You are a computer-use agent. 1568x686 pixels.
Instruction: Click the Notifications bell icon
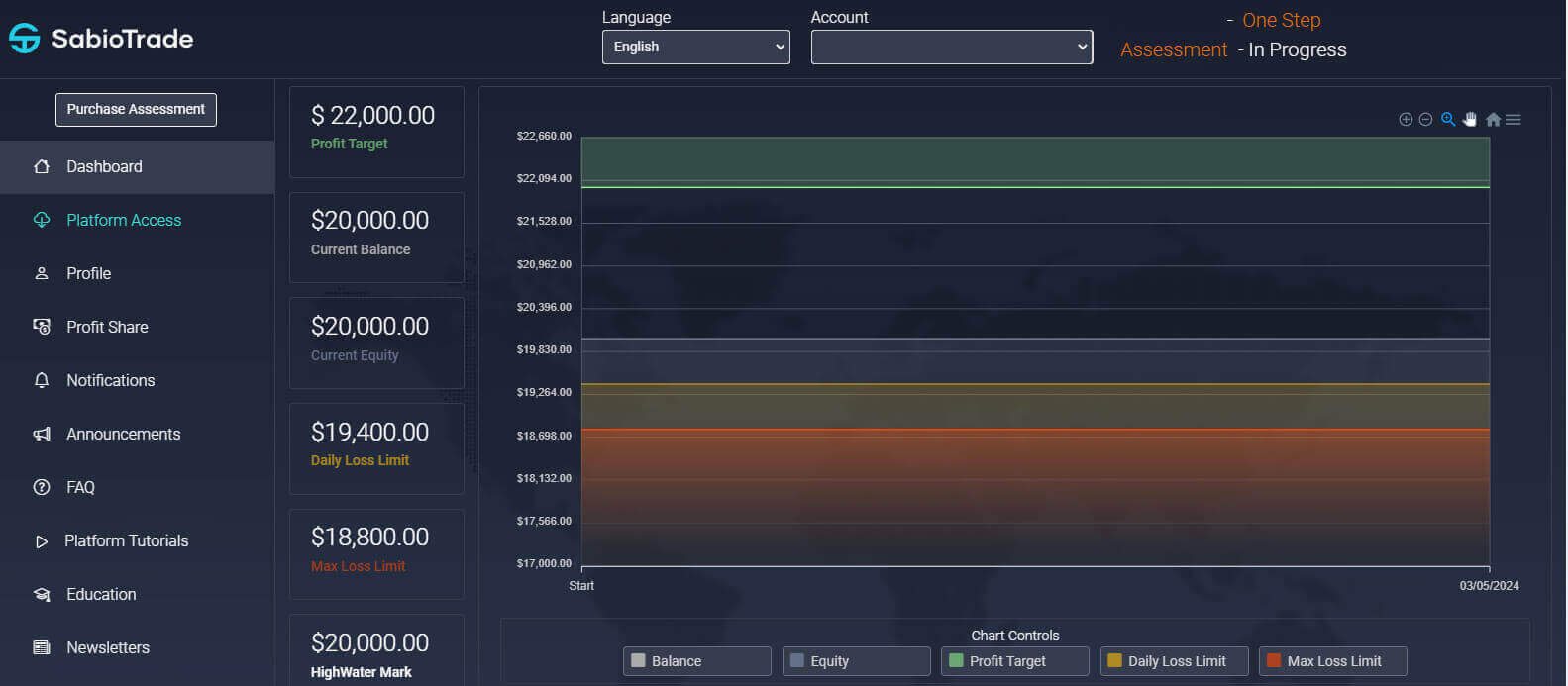[42, 381]
